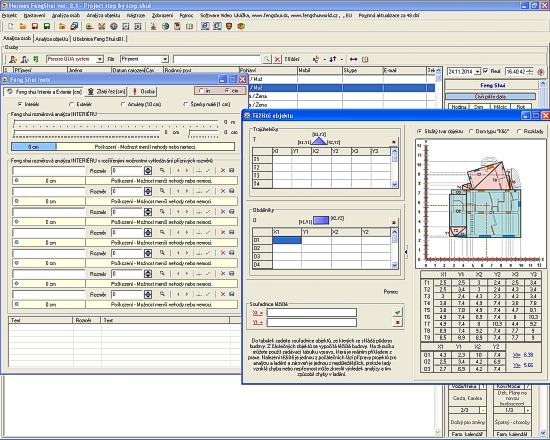Click the Osoba button in Feng Shui metr
Viewport: 550px width, 440px height.
click(x=143, y=92)
